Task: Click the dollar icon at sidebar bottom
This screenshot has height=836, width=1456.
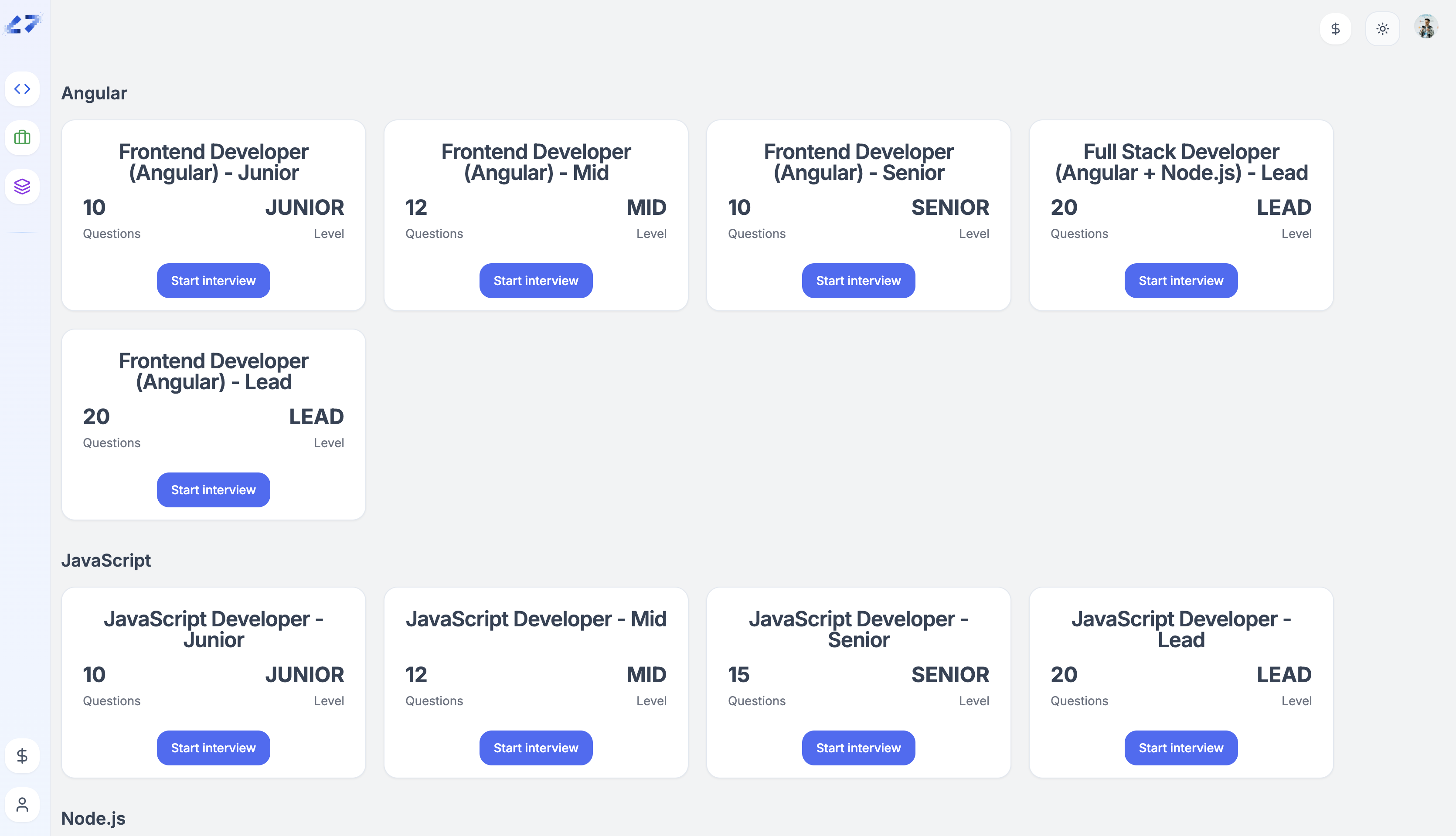Action: click(x=22, y=756)
